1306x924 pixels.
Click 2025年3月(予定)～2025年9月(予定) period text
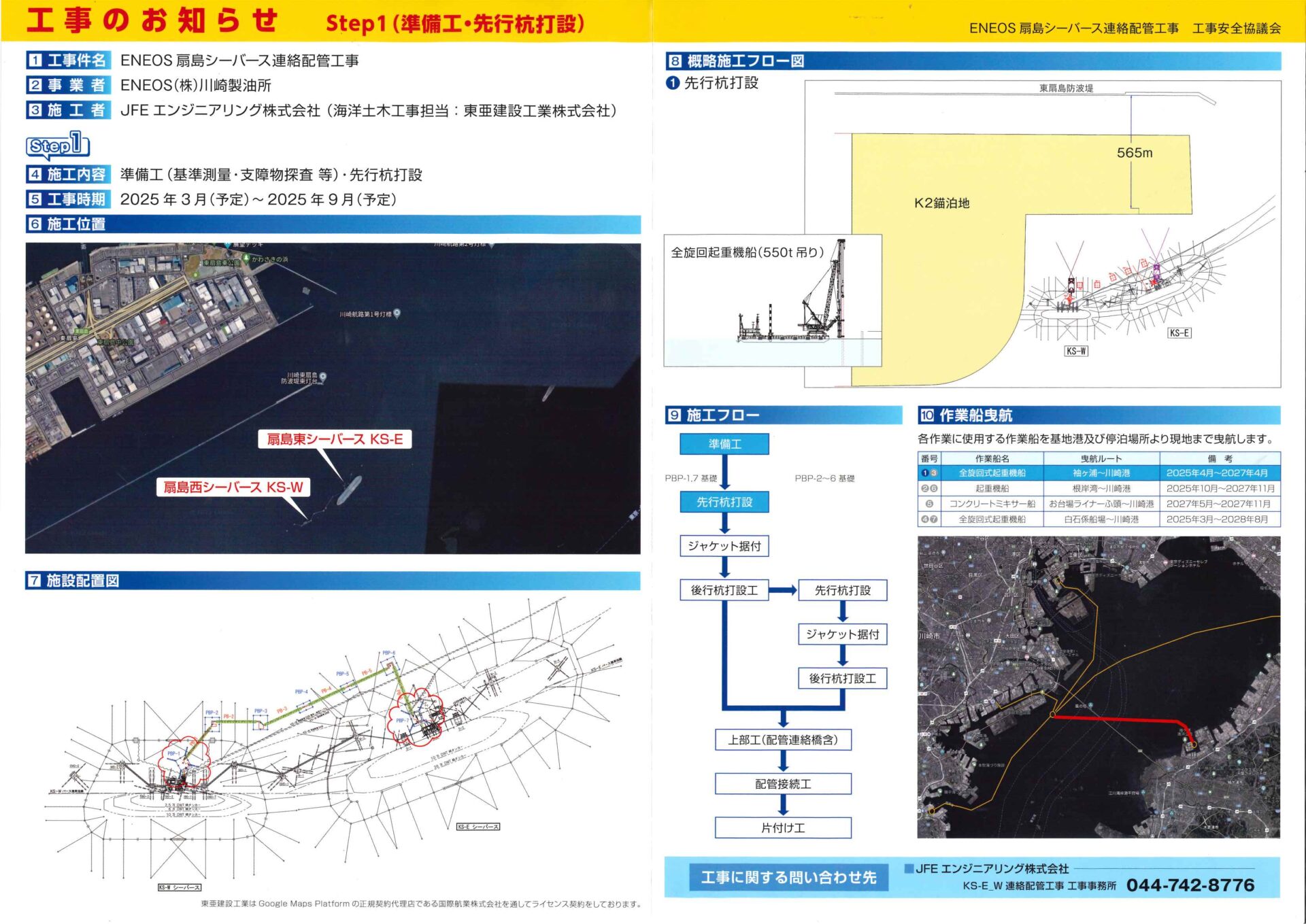click(x=258, y=199)
